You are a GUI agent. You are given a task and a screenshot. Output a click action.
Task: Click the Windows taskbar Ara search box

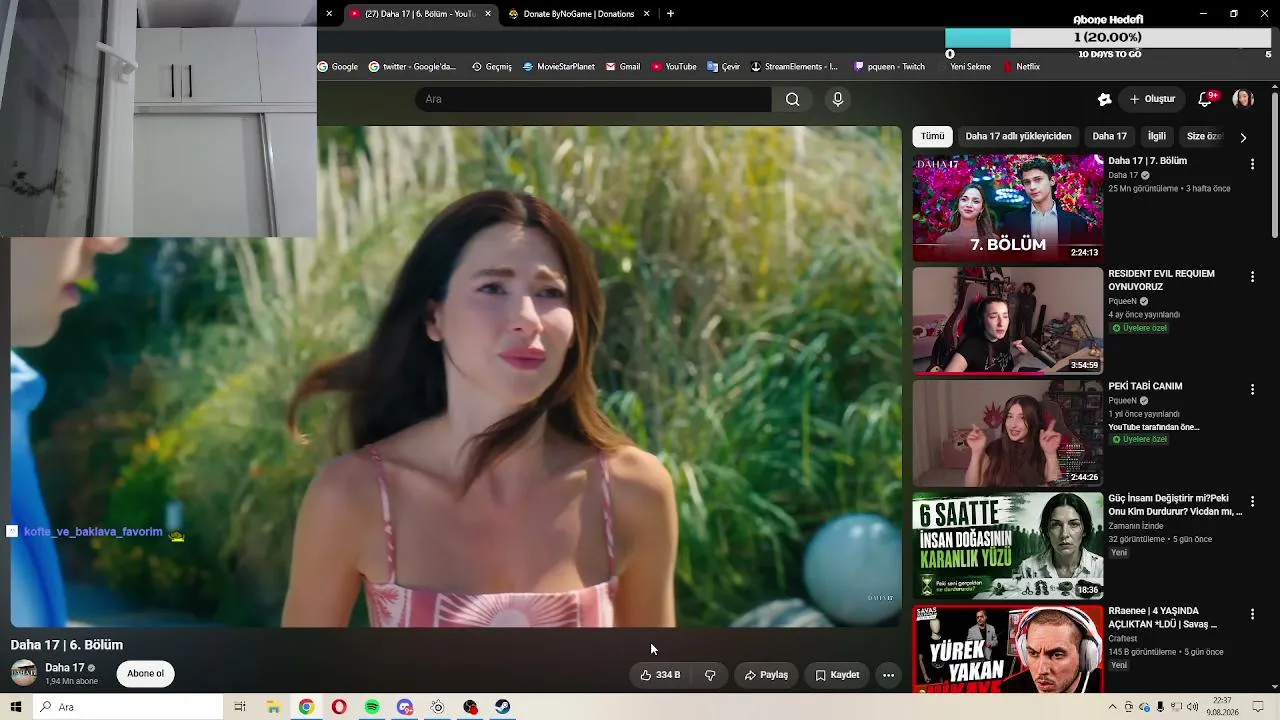(x=128, y=707)
